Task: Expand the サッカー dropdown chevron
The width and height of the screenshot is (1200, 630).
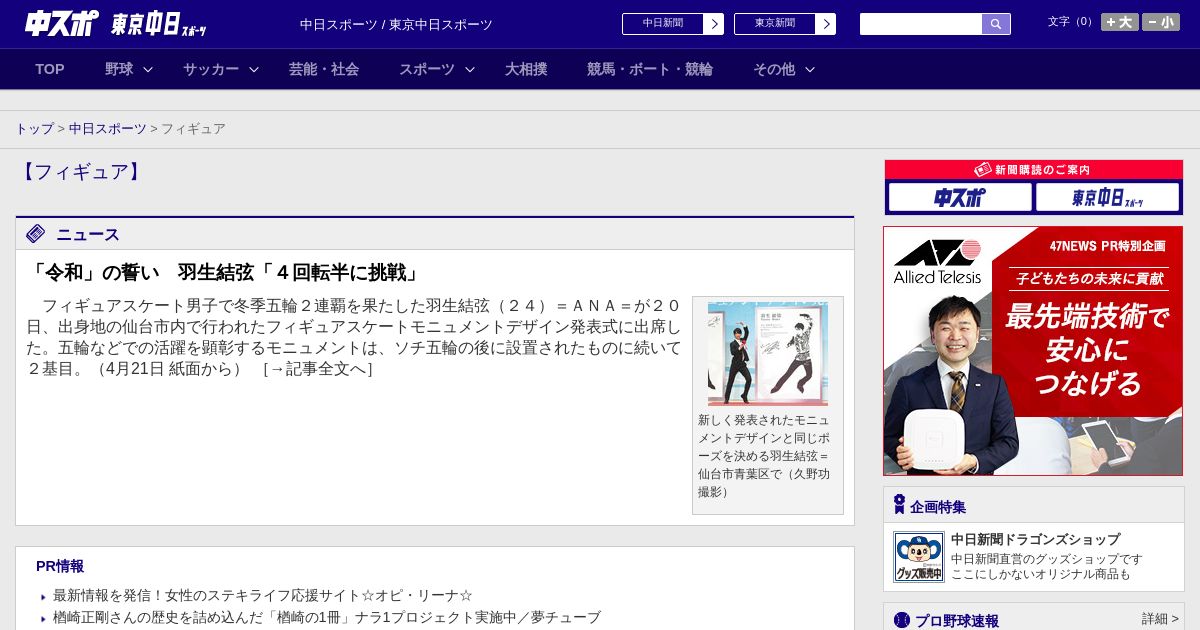Action: coord(254,69)
